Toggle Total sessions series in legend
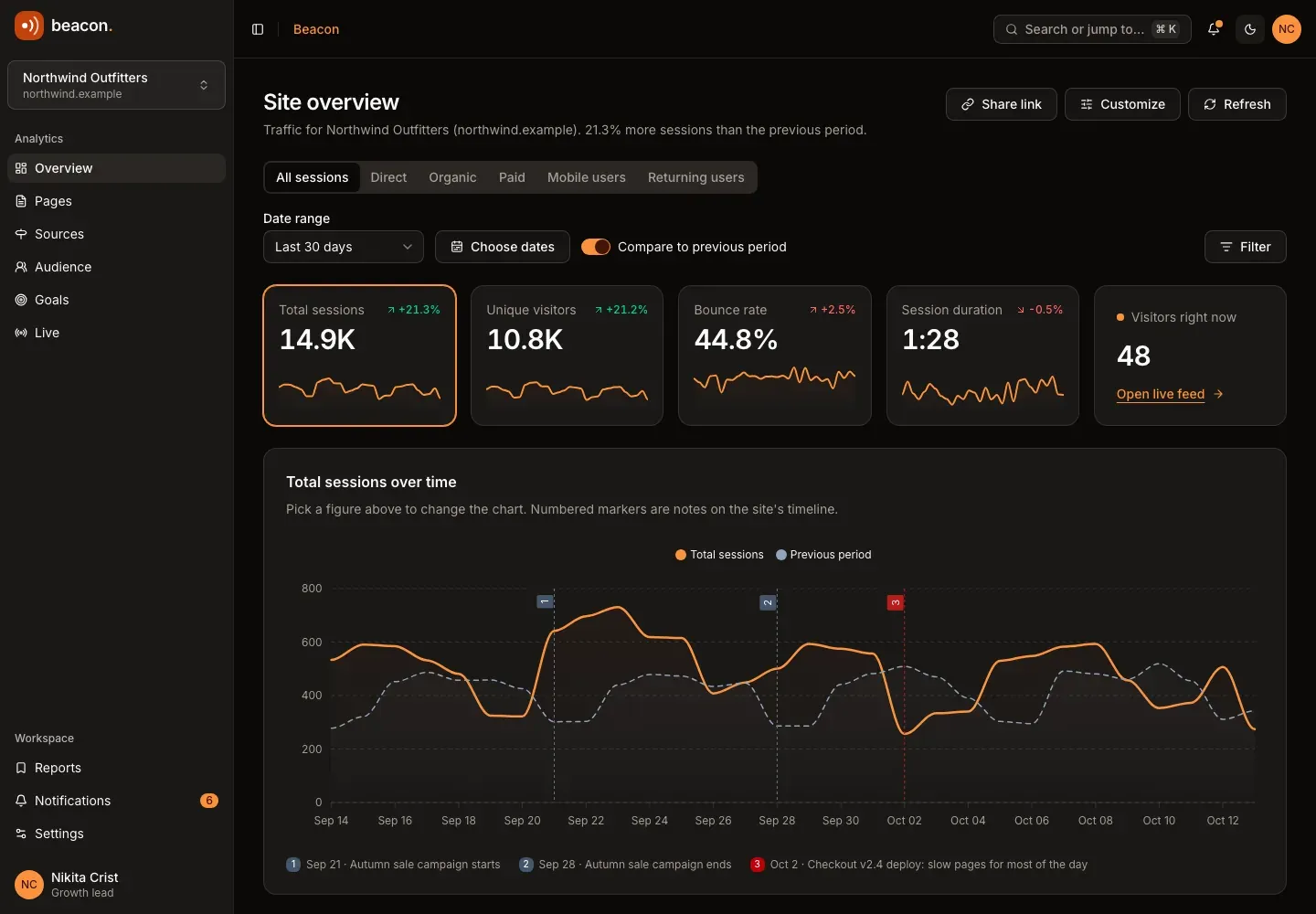Image resolution: width=1316 pixels, height=914 pixels. [x=719, y=555]
